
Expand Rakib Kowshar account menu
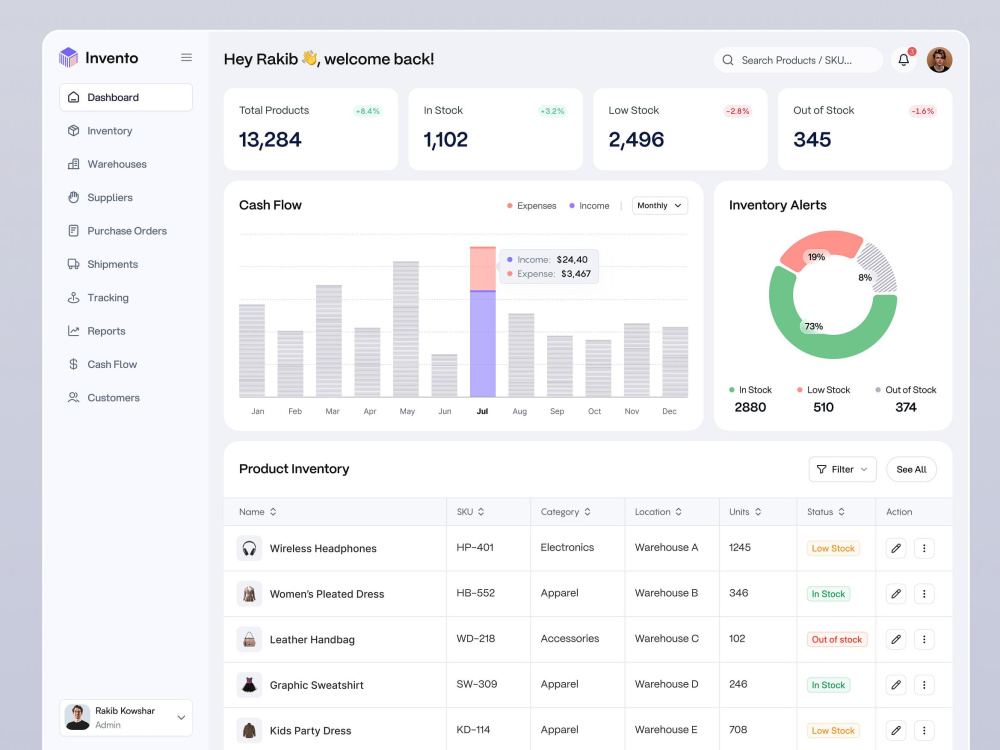tap(126, 717)
